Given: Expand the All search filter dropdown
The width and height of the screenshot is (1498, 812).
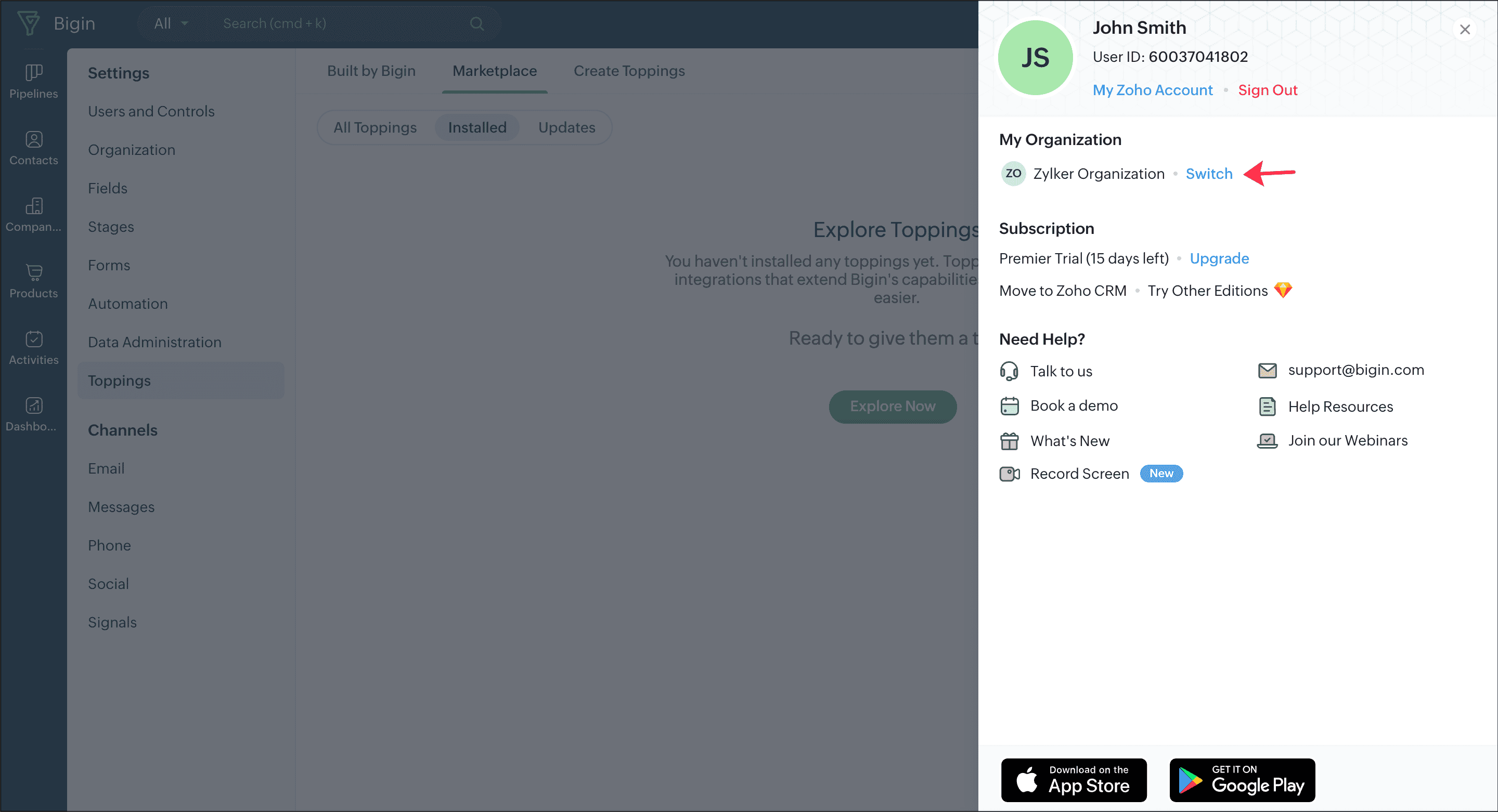Looking at the screenshot, I should [x=171, y=24].
